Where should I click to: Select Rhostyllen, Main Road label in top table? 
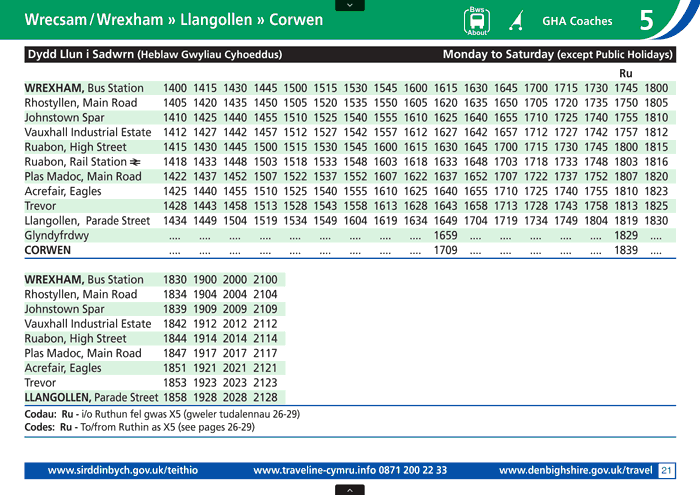click(x=81, y=103)
